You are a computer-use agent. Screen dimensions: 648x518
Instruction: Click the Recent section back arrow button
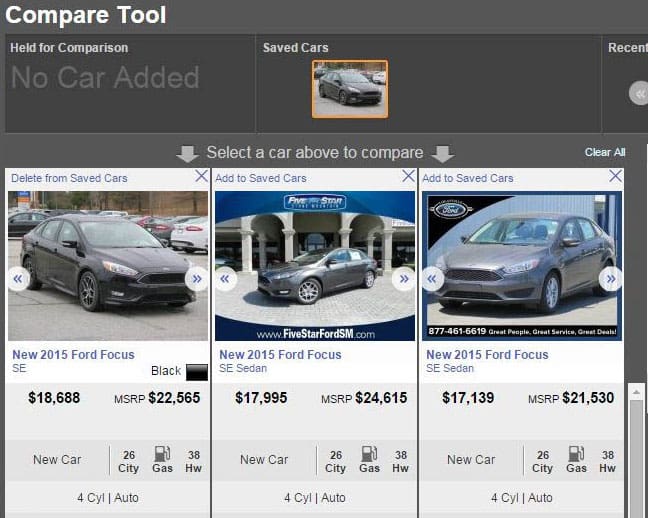click(639, 93)
